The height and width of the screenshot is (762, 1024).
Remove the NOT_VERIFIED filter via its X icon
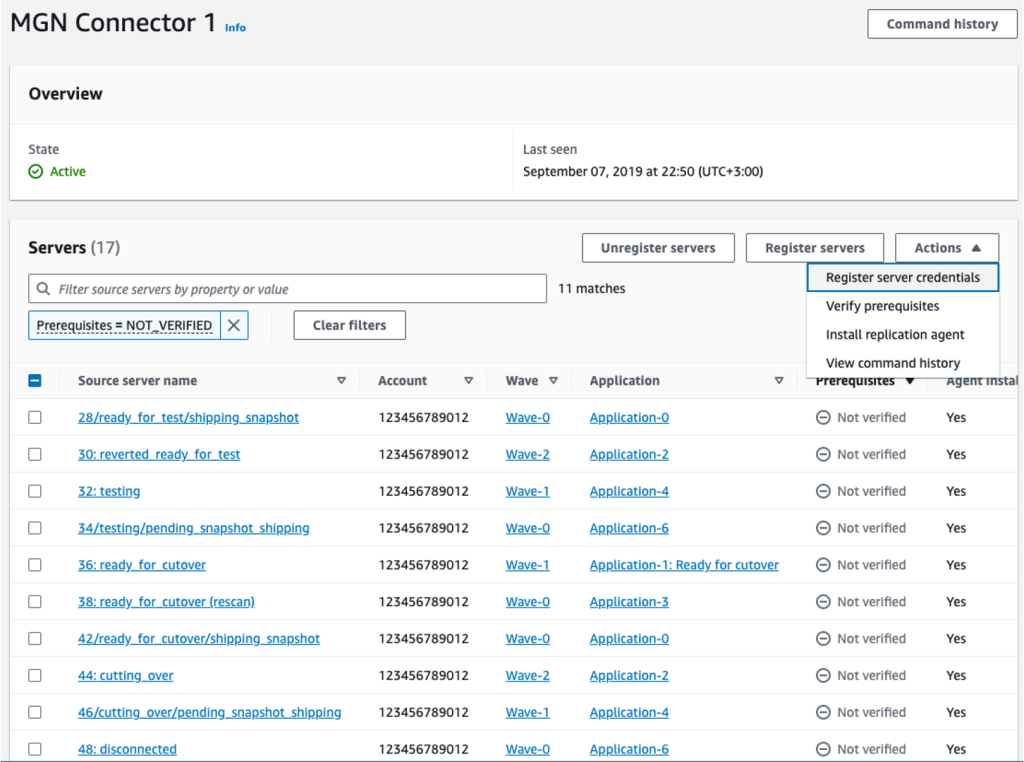(233, 325)
